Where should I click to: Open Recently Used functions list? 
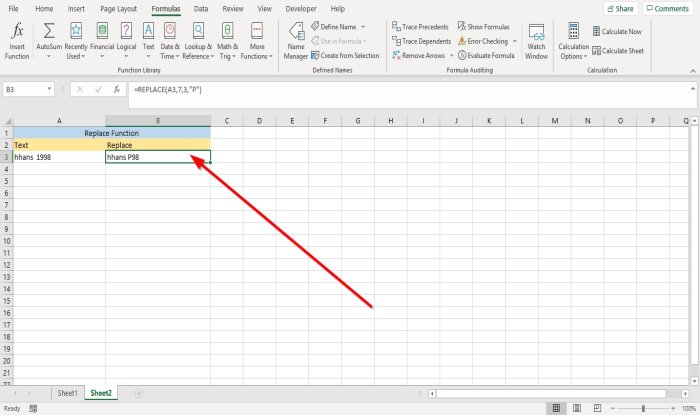click(x=76, y=41)
